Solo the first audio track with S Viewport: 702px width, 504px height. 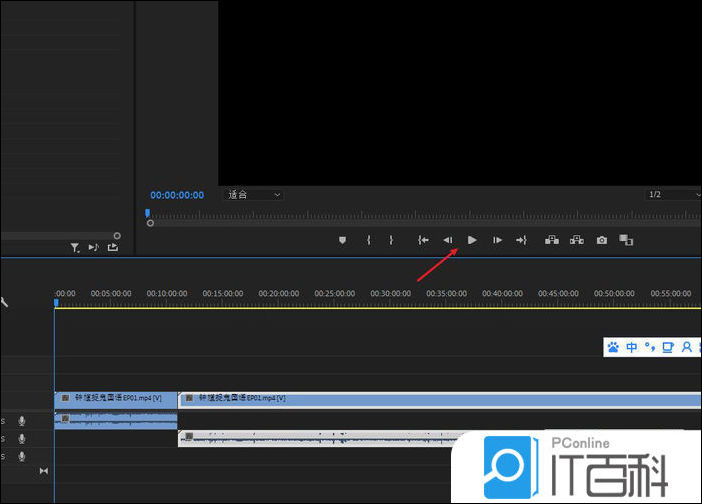[x=3, y=421]
